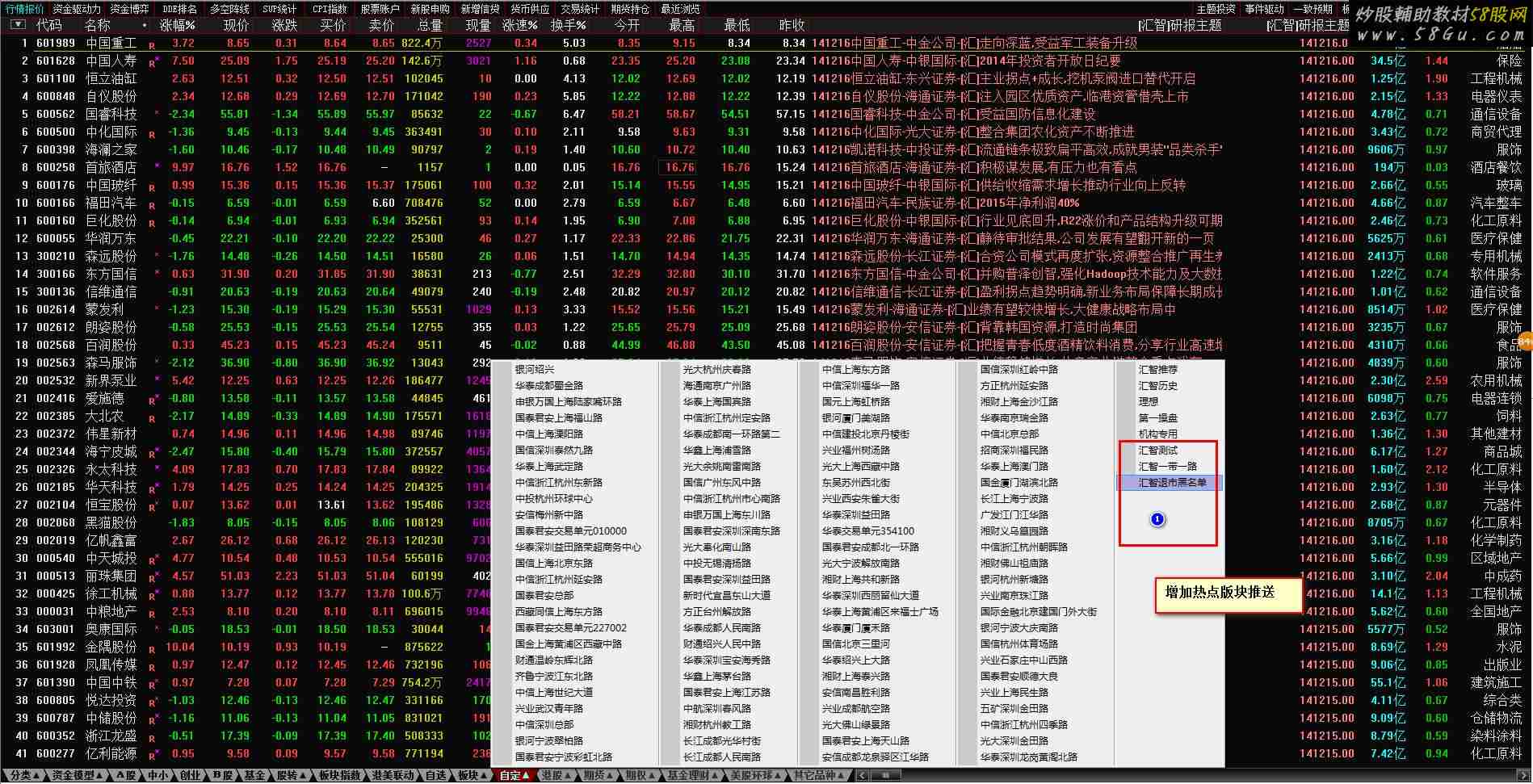1533x784 pixels.
Task: Sort by the 代码 column header
Action: point(49,25)
